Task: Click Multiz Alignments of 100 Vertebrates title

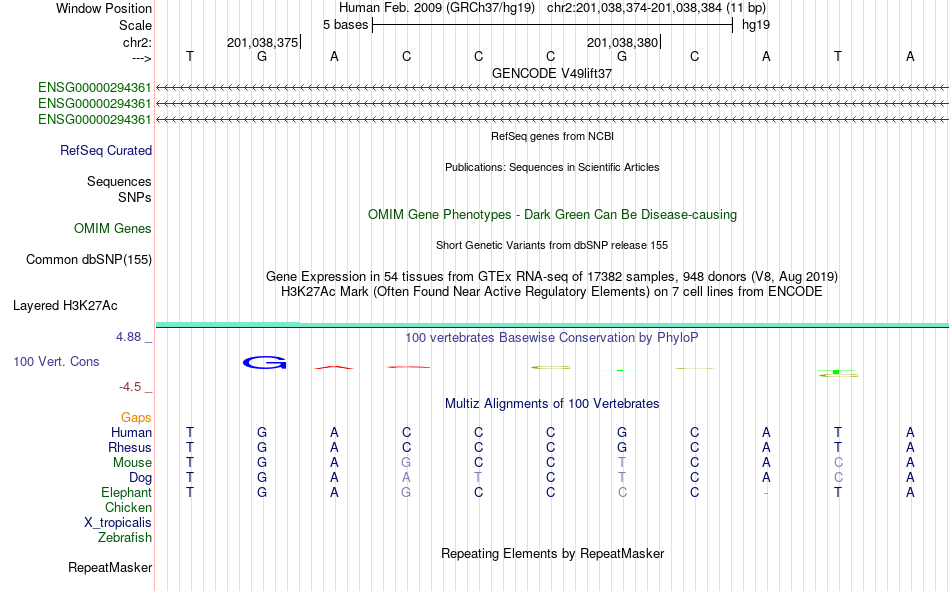Action: (552, 404)
